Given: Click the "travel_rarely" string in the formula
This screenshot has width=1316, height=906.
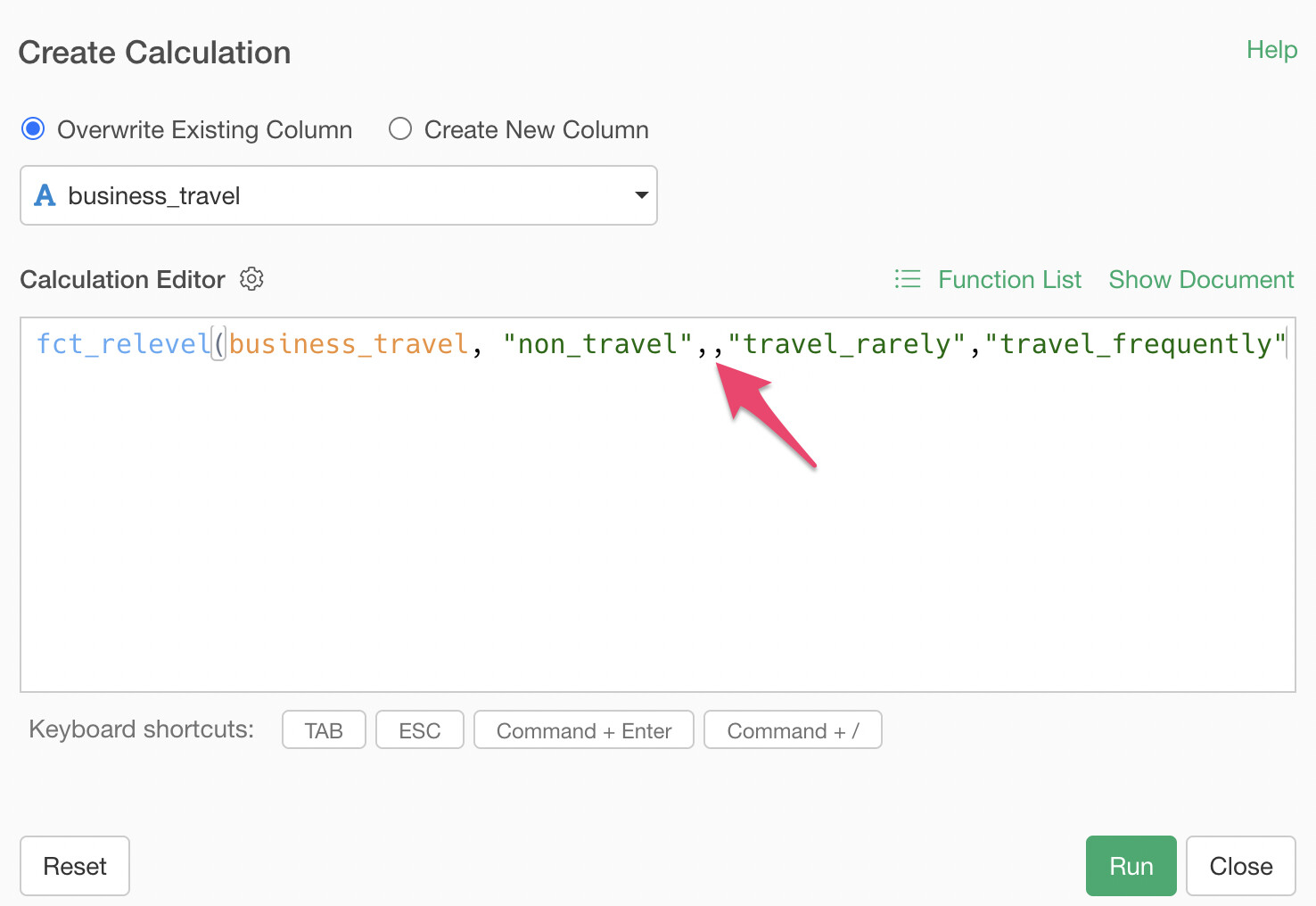Looking at the screenshot, I should [847, 344].
